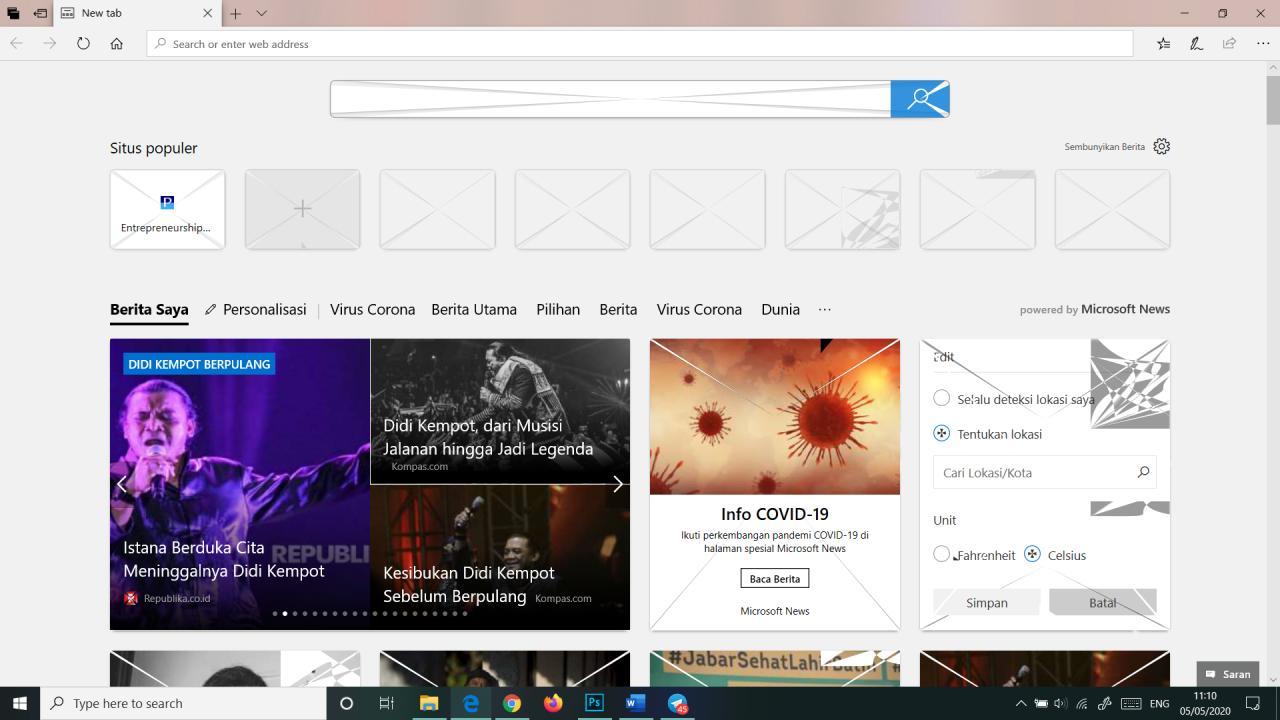This screenshot has width=1280, height=720.
Task: Open the Windows Start menu
Action: pos(20,703)
